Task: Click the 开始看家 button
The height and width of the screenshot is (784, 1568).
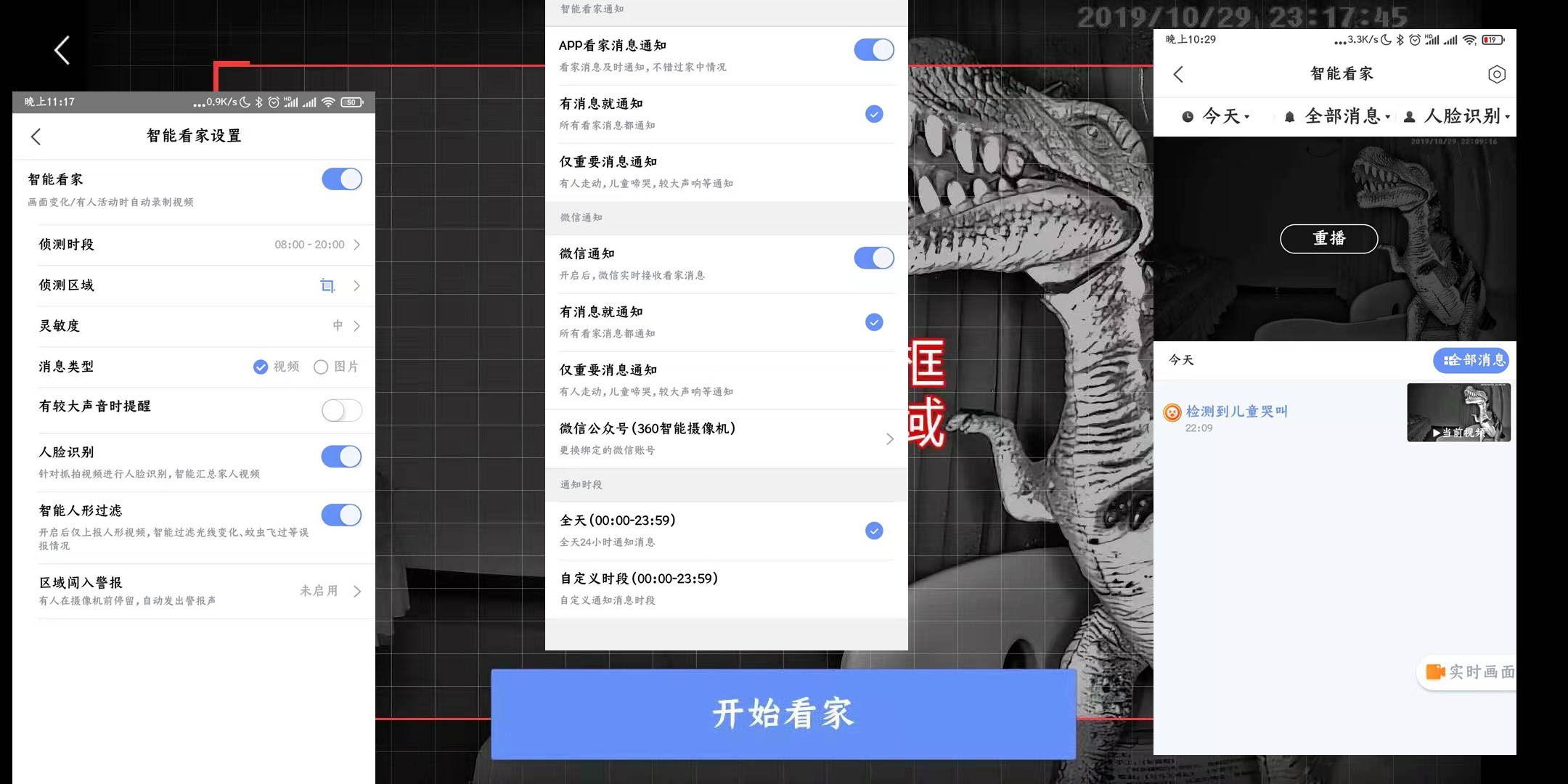Action: pos(783,714)
